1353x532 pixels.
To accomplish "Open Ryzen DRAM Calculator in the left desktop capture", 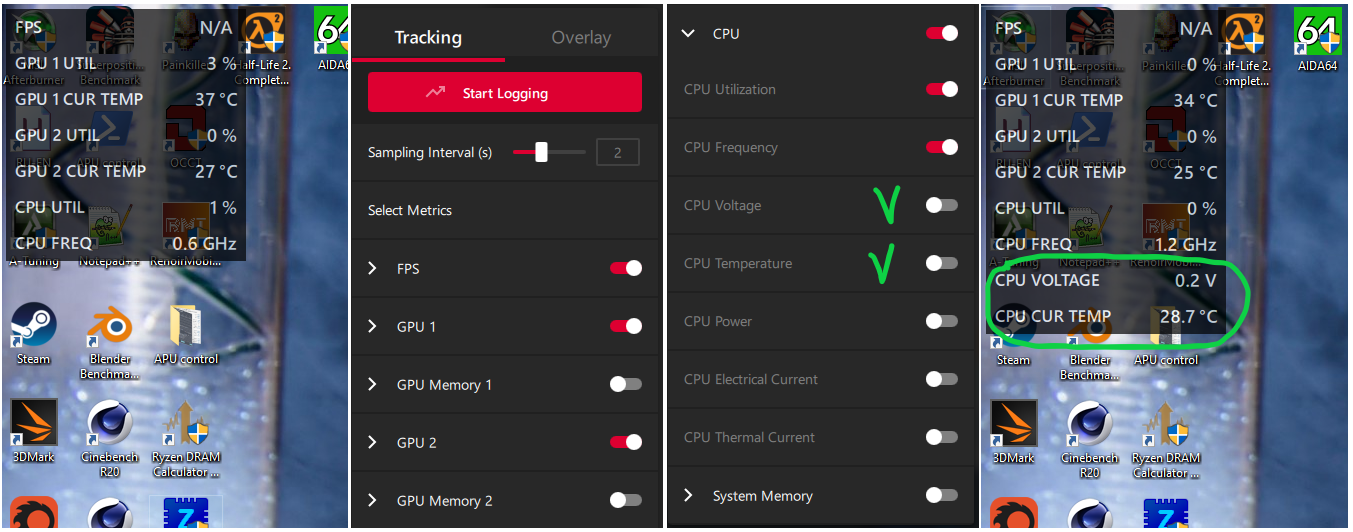I will tap(186, 424).
